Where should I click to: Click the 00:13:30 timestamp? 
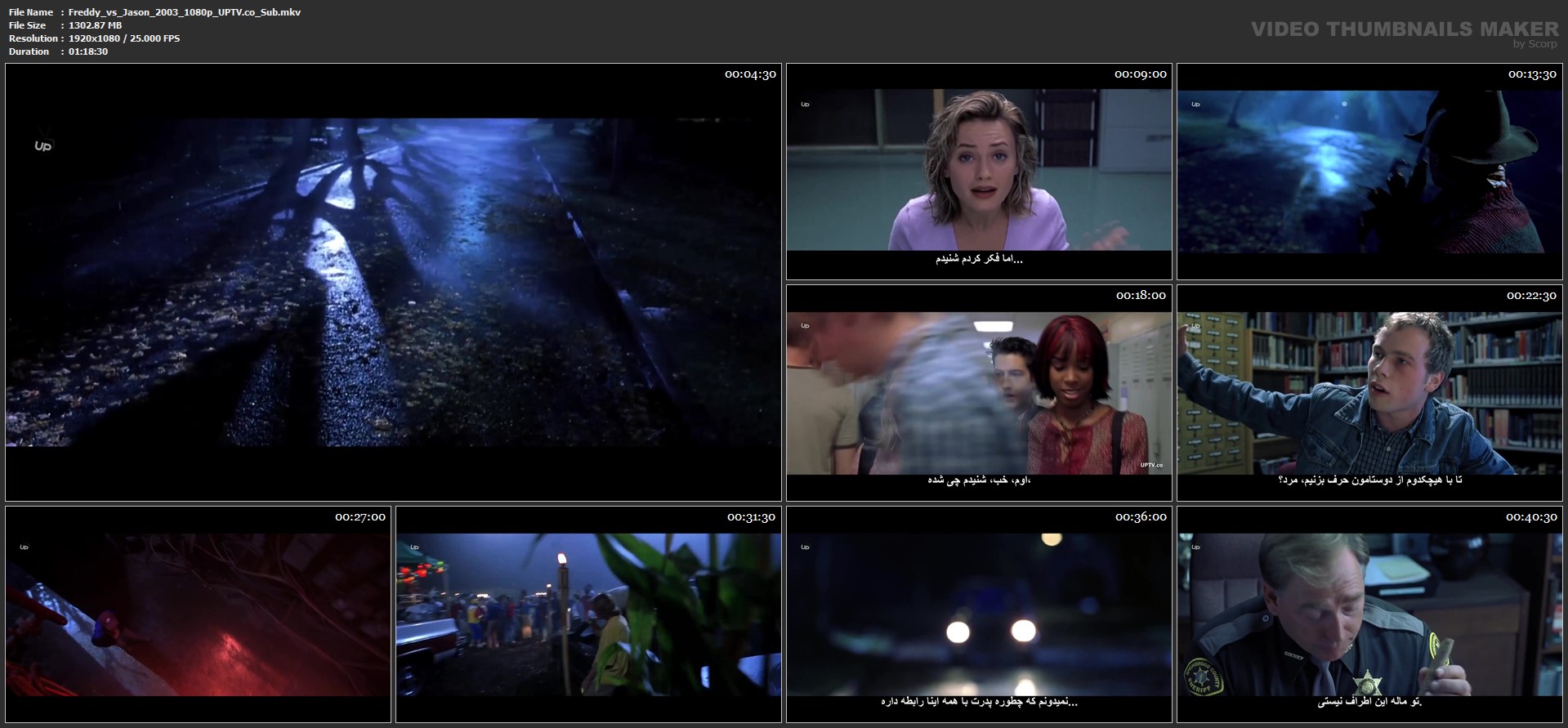tap(1531, 74)
